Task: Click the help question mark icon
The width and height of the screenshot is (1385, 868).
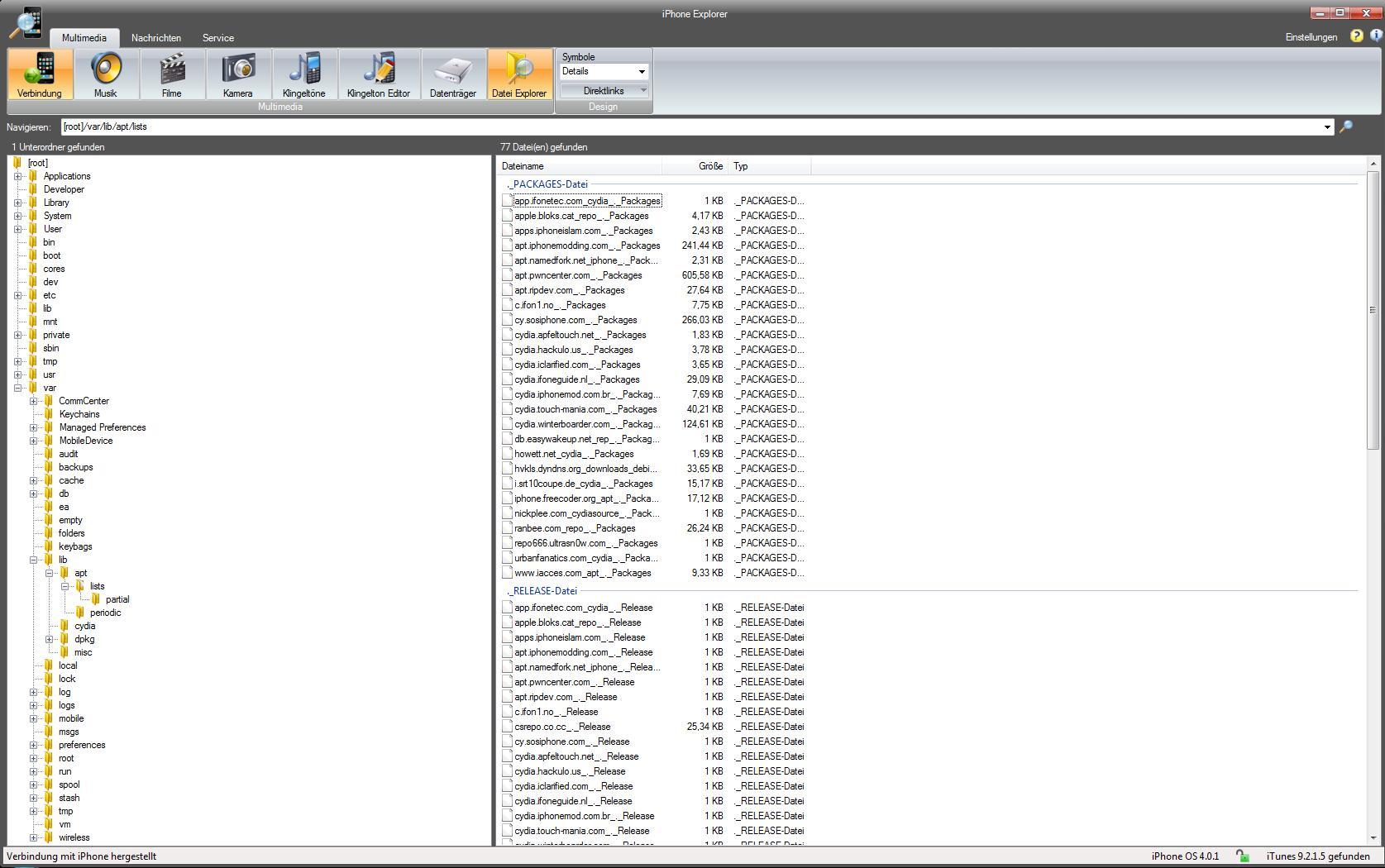Action: pyautogui.click(x=1356, y=36)
